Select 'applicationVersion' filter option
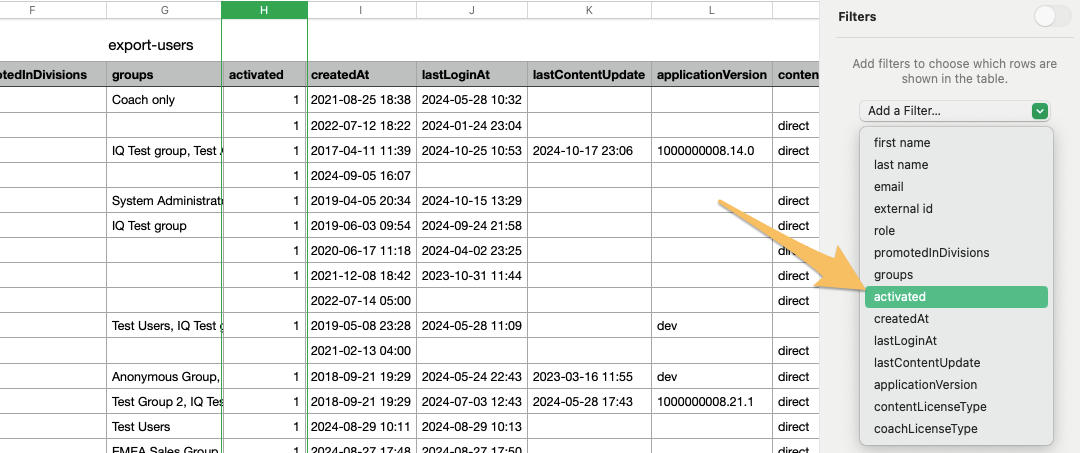Viewport: 1080px width, 453px height. (x=925, y=385)
